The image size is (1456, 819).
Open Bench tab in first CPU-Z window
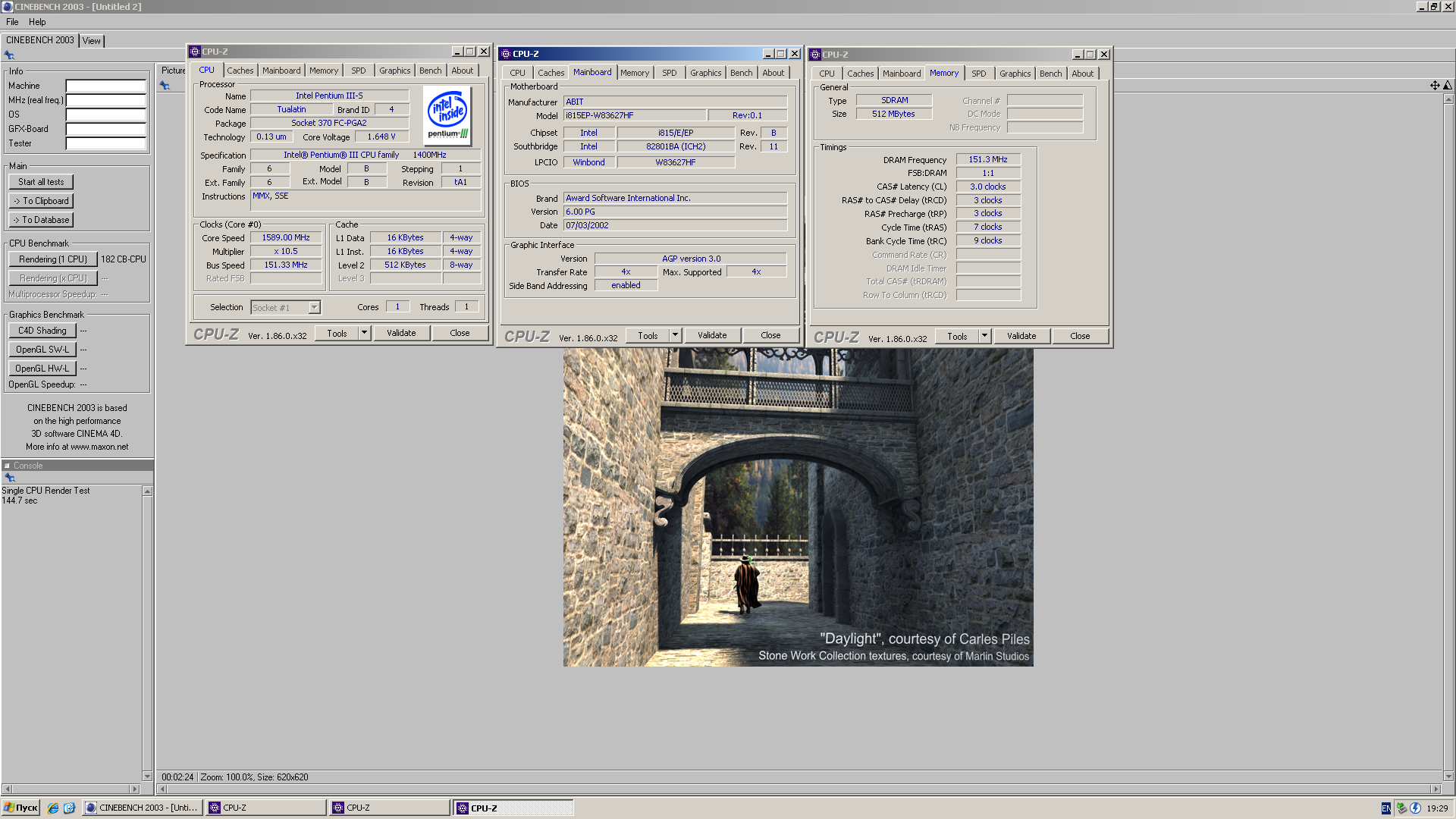(x=430, y=71)
